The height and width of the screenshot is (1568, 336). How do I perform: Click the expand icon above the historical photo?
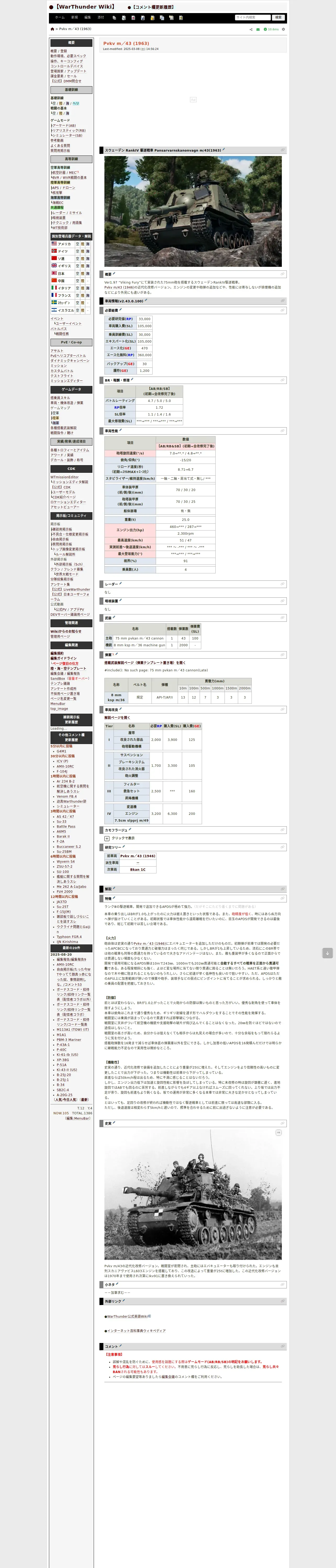(x=278, y=1133)
